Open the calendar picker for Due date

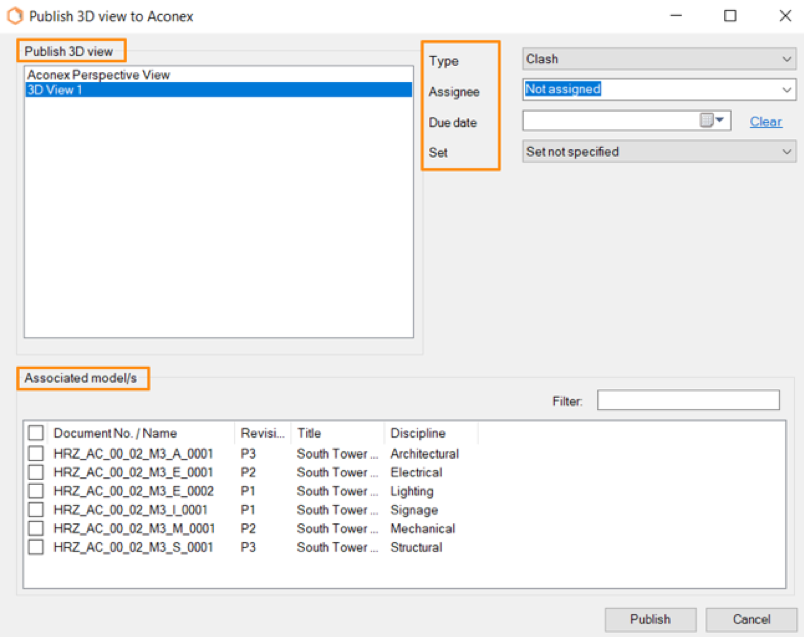click(x=712, y=121)
